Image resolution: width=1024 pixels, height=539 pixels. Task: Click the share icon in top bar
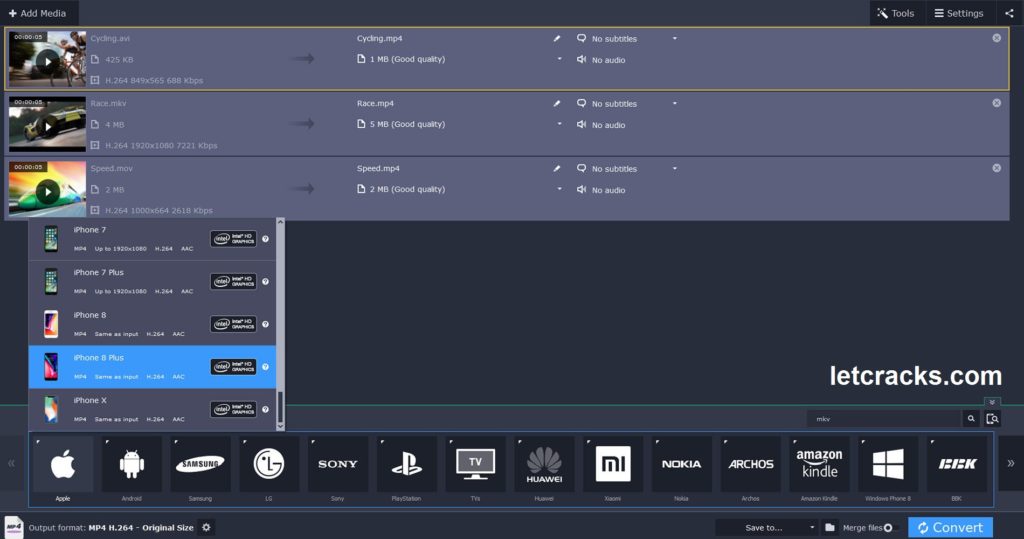[x=1009, y=13]
